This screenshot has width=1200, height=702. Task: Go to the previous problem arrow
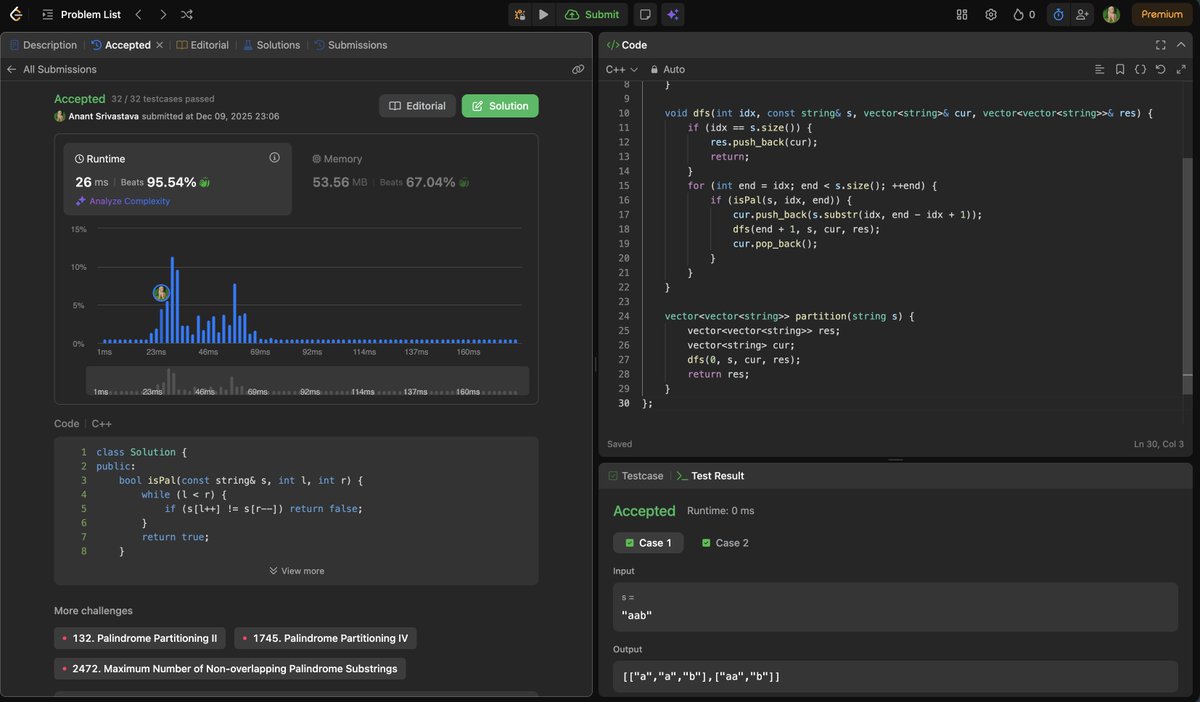(x=139, y=15)
